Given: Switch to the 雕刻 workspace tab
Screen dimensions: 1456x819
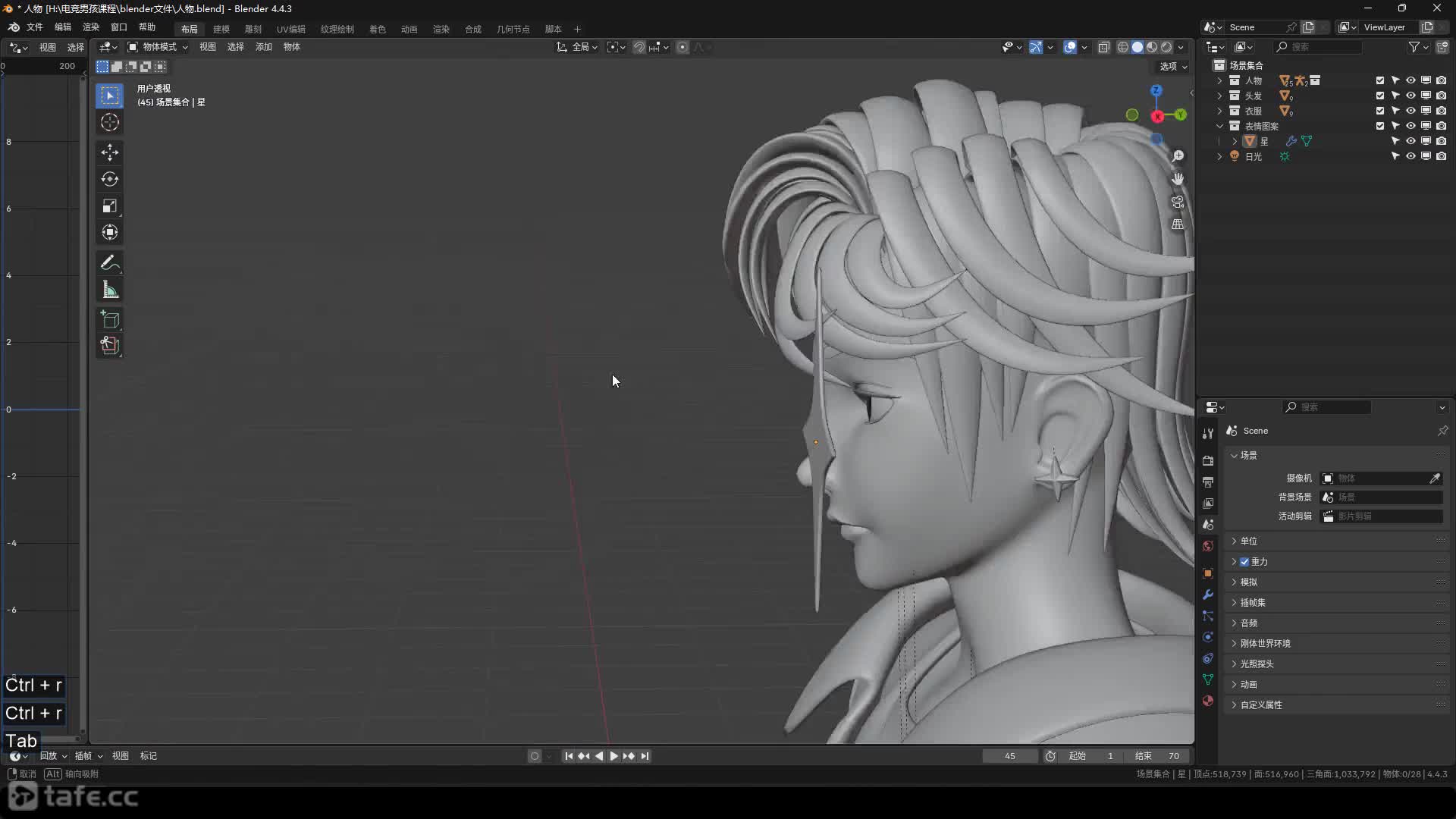Looking at the screenshot, I should [x=253, y=29].
